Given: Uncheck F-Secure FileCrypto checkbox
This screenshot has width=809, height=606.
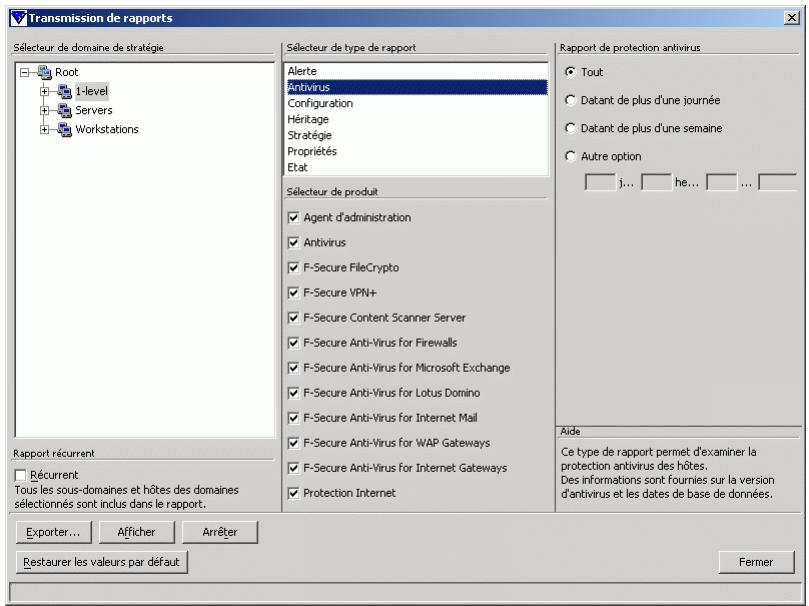Looking at the screenshot, I should 294,268.
